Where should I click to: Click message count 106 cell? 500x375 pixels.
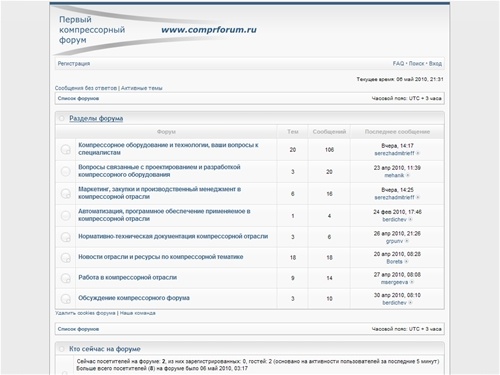(x=329, y=150)
